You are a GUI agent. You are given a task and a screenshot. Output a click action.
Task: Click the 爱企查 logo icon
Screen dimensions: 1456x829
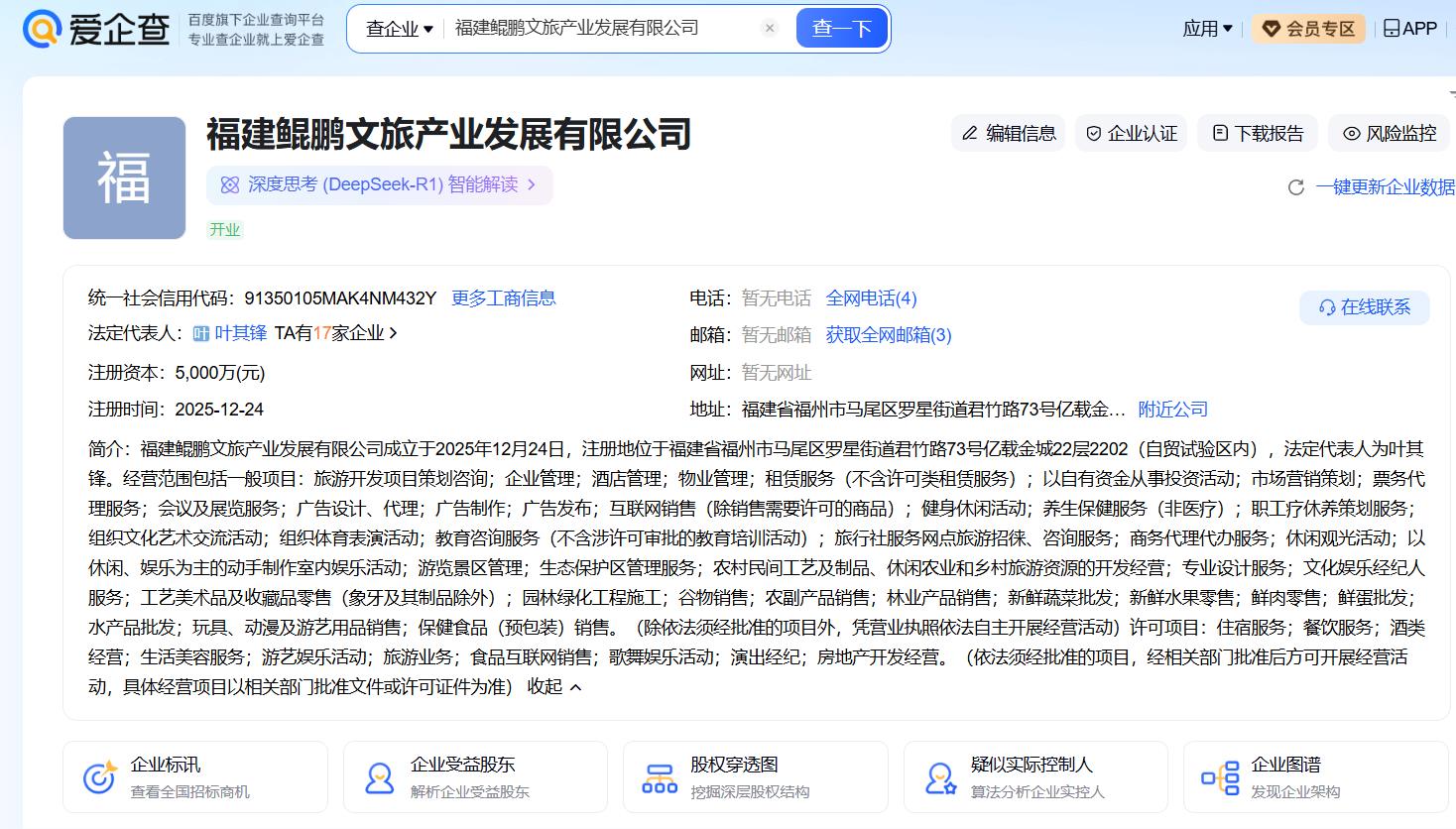pyautogui.click(x=42, y=29)
